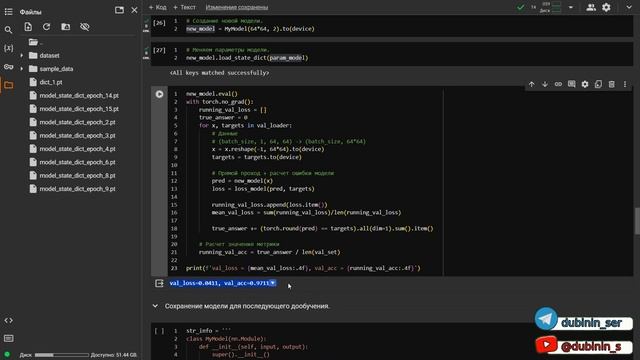Toggle hidden files visibility icon

pos(84,27)
